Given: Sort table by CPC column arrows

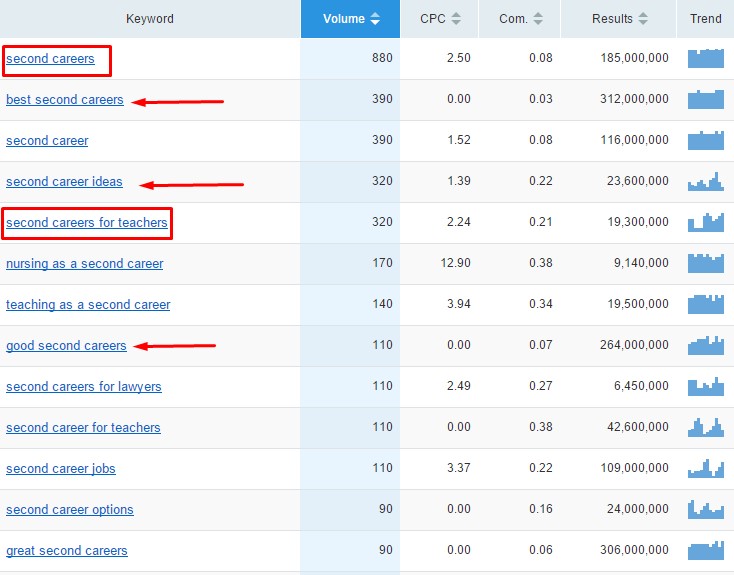Looking at the screenshot, I should pyautogui.click(x=456, y=19).
